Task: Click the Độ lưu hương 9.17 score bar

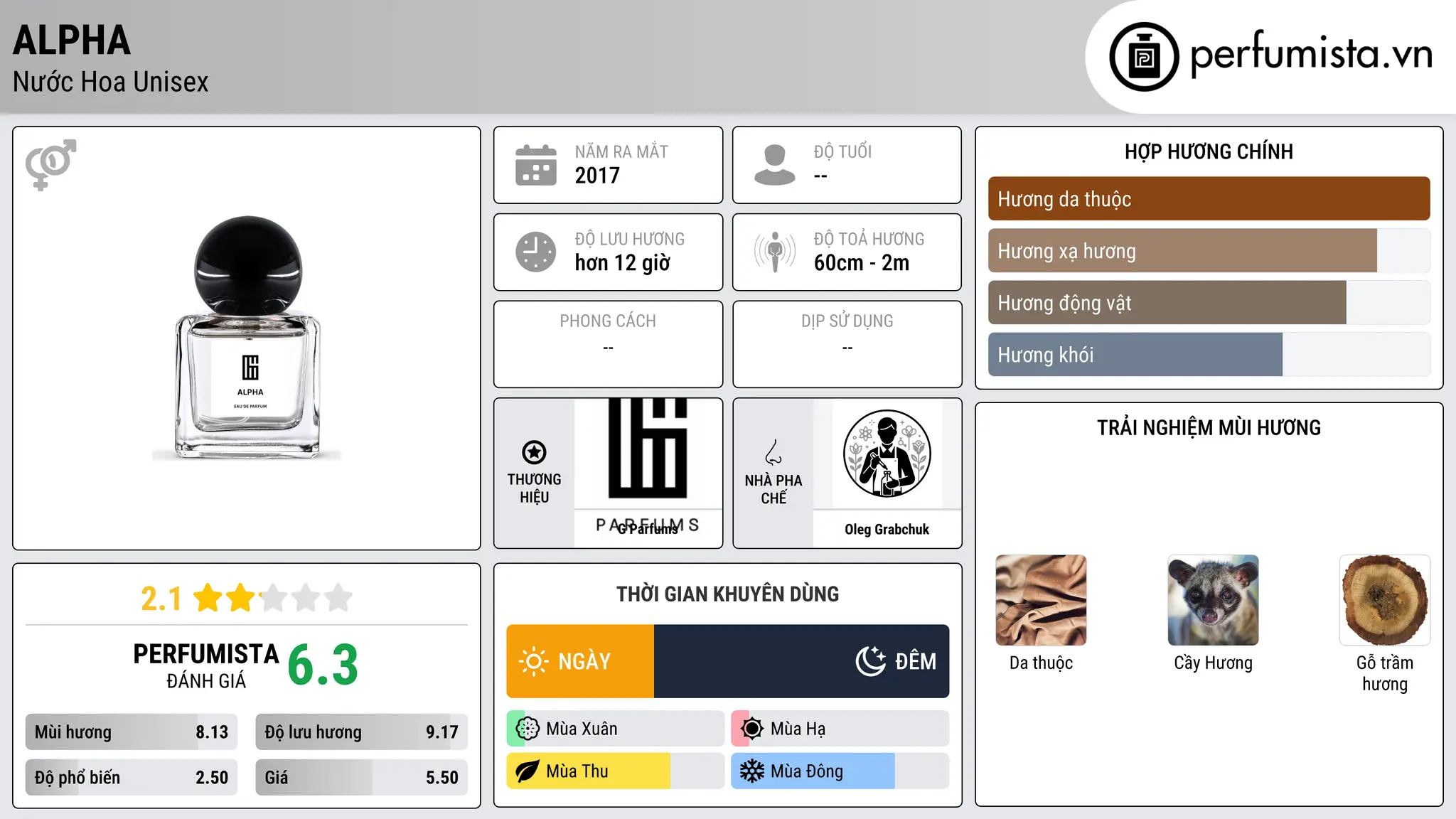Action: [x=361, y=732]
